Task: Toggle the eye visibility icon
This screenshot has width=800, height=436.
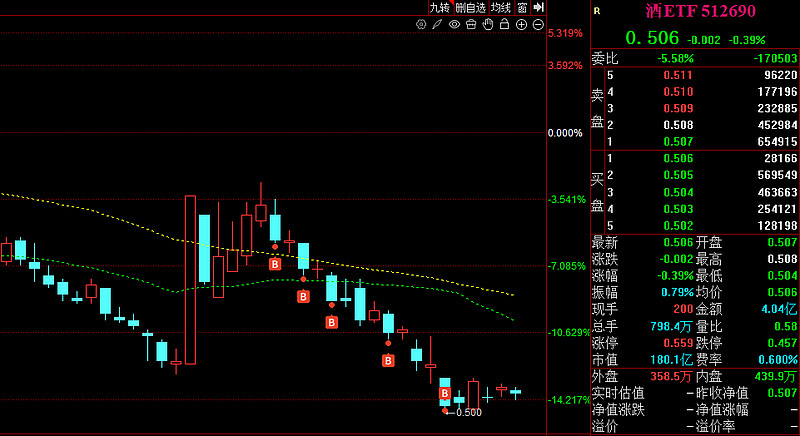Action: coord(454,24)
